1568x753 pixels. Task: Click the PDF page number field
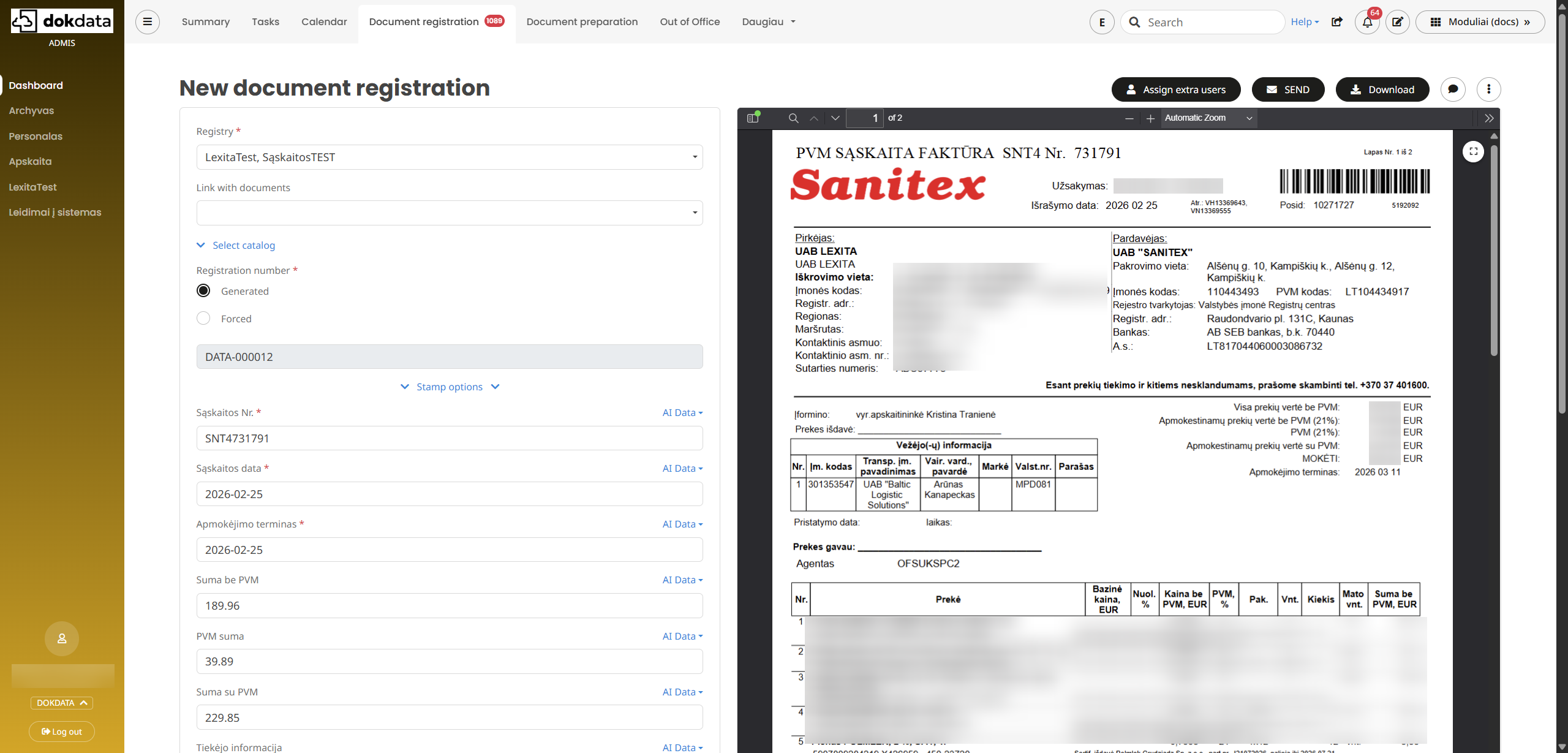click(865, 118)
